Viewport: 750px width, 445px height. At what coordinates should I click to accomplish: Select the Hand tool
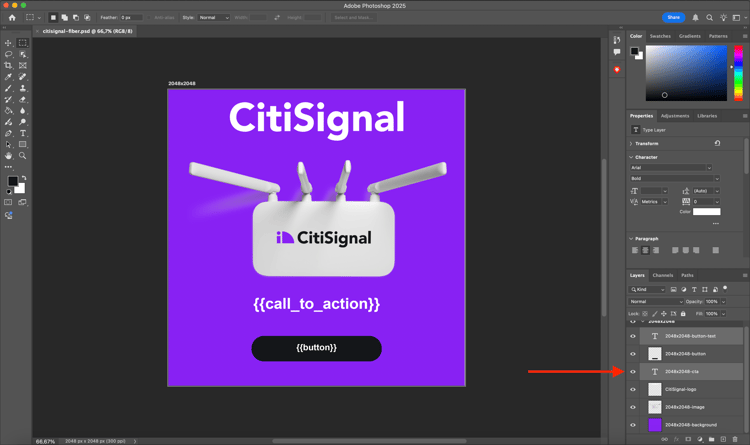coord(9,156)
